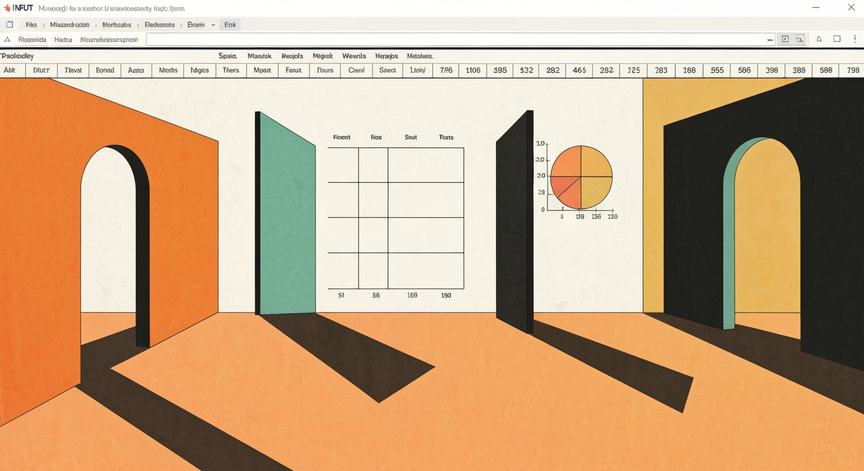Click the second boxed icon beside the play-box icon

[800, 39]
